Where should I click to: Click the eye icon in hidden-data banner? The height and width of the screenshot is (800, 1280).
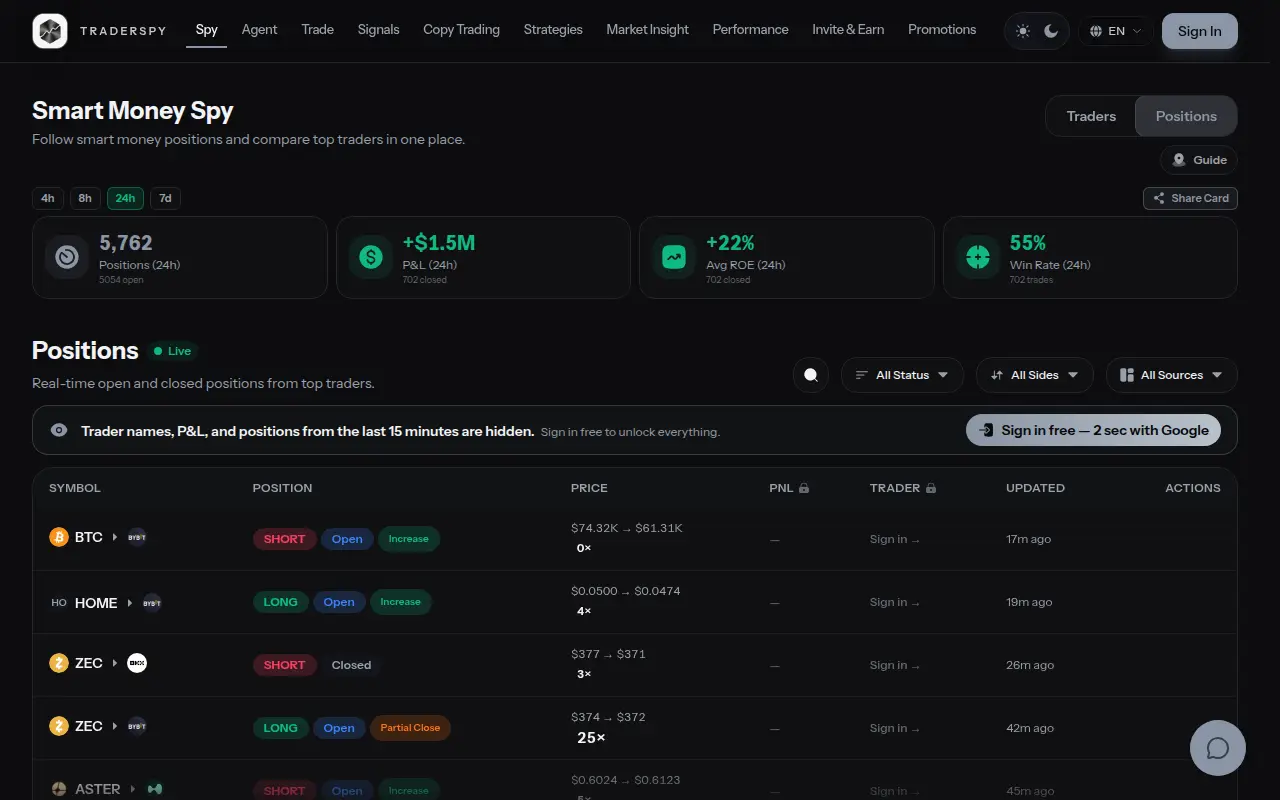(x=59, y=430)
